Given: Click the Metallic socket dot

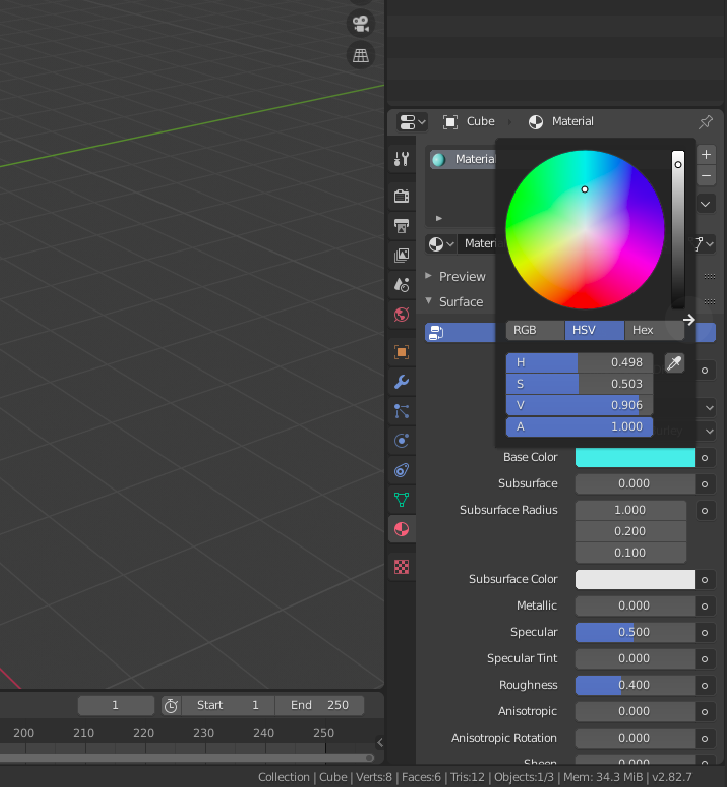Looking at the screenshot, I should (x=705, y=606).
